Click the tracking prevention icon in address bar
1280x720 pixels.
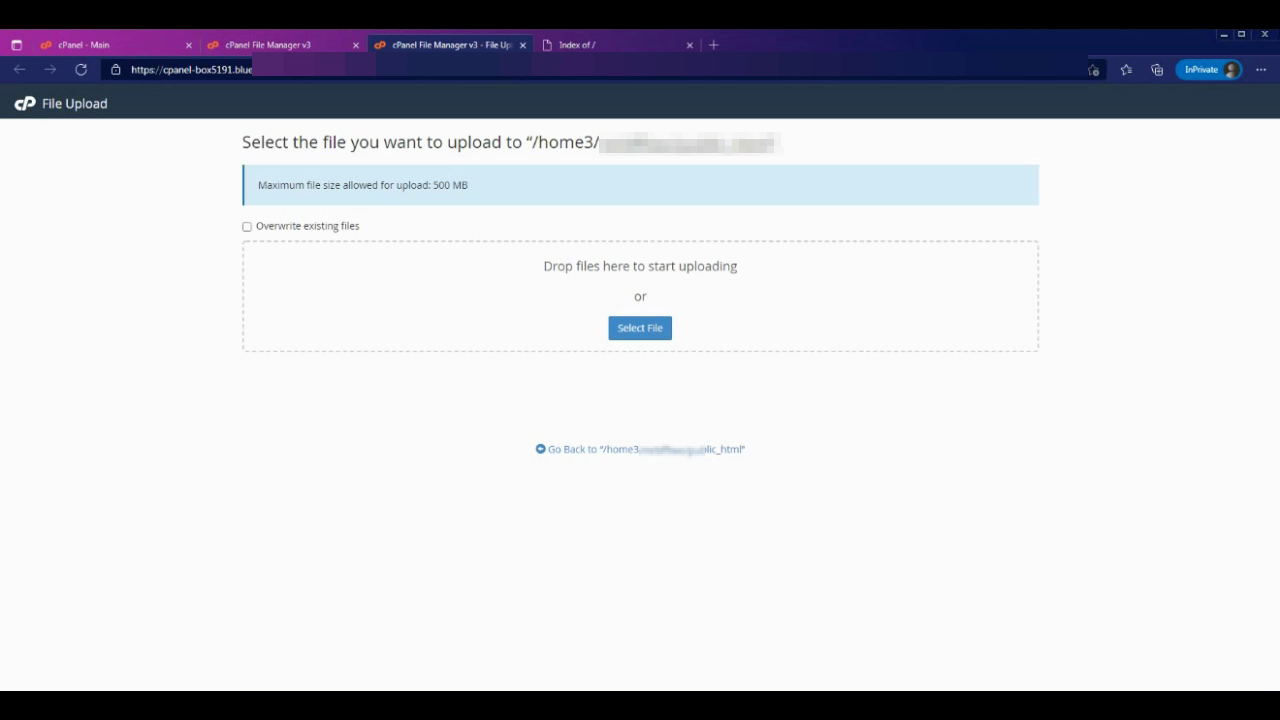click(1093, 70)
